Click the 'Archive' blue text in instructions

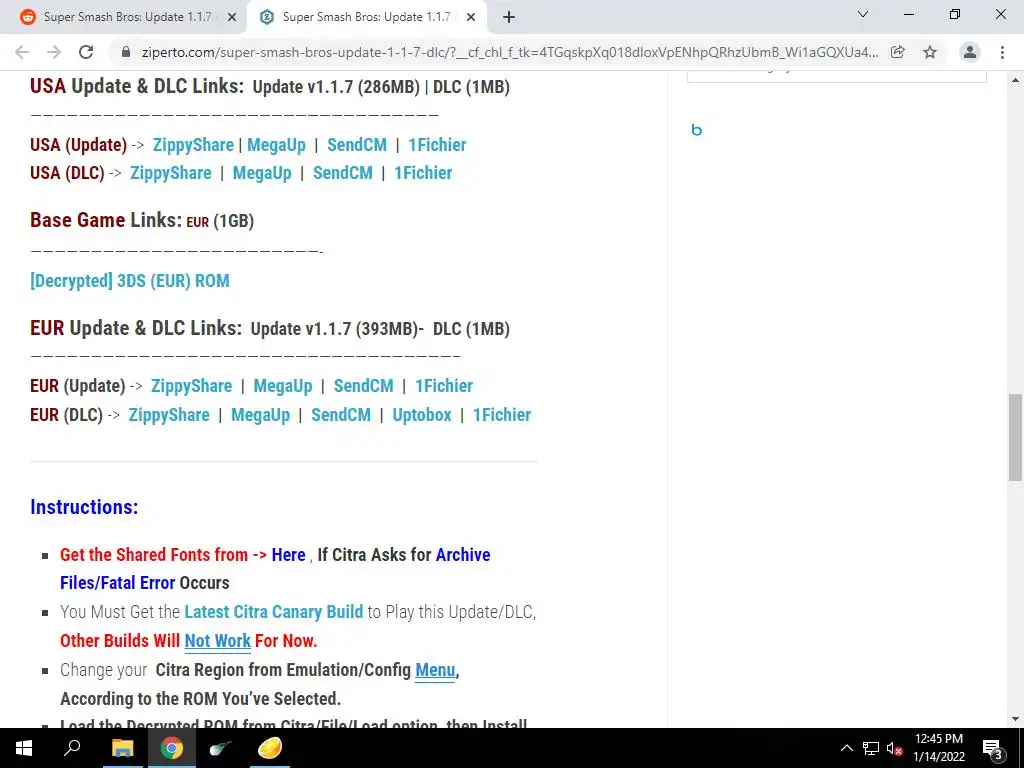pos(463,554)
